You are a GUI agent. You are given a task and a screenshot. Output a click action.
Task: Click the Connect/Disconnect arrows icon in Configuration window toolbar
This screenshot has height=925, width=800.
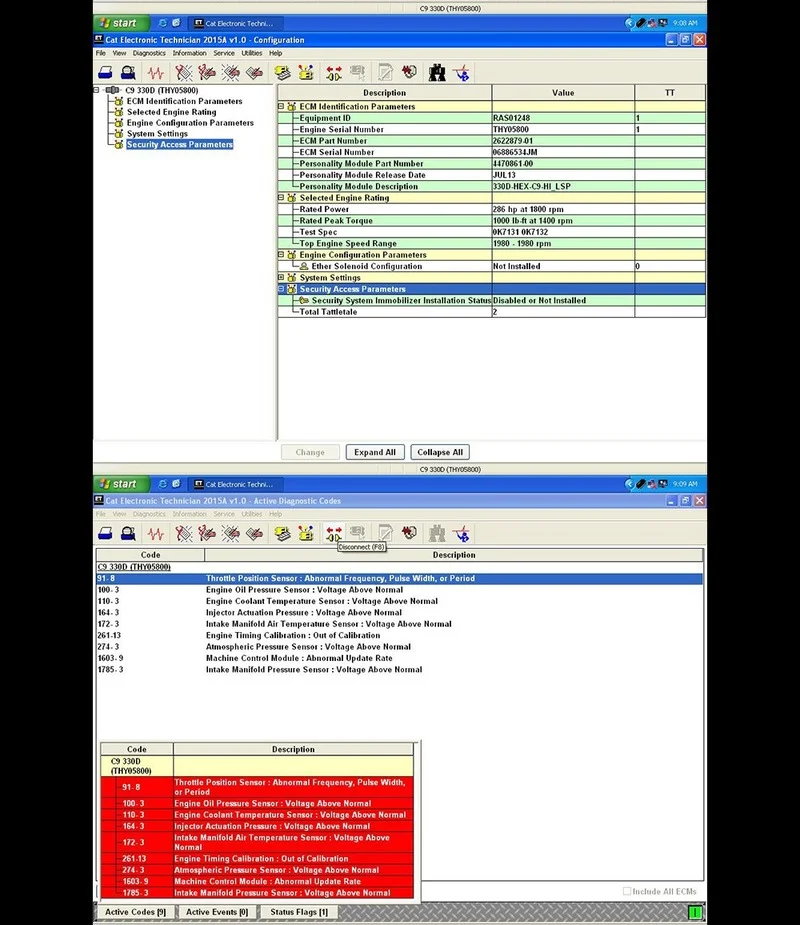[x=333, y=73]
